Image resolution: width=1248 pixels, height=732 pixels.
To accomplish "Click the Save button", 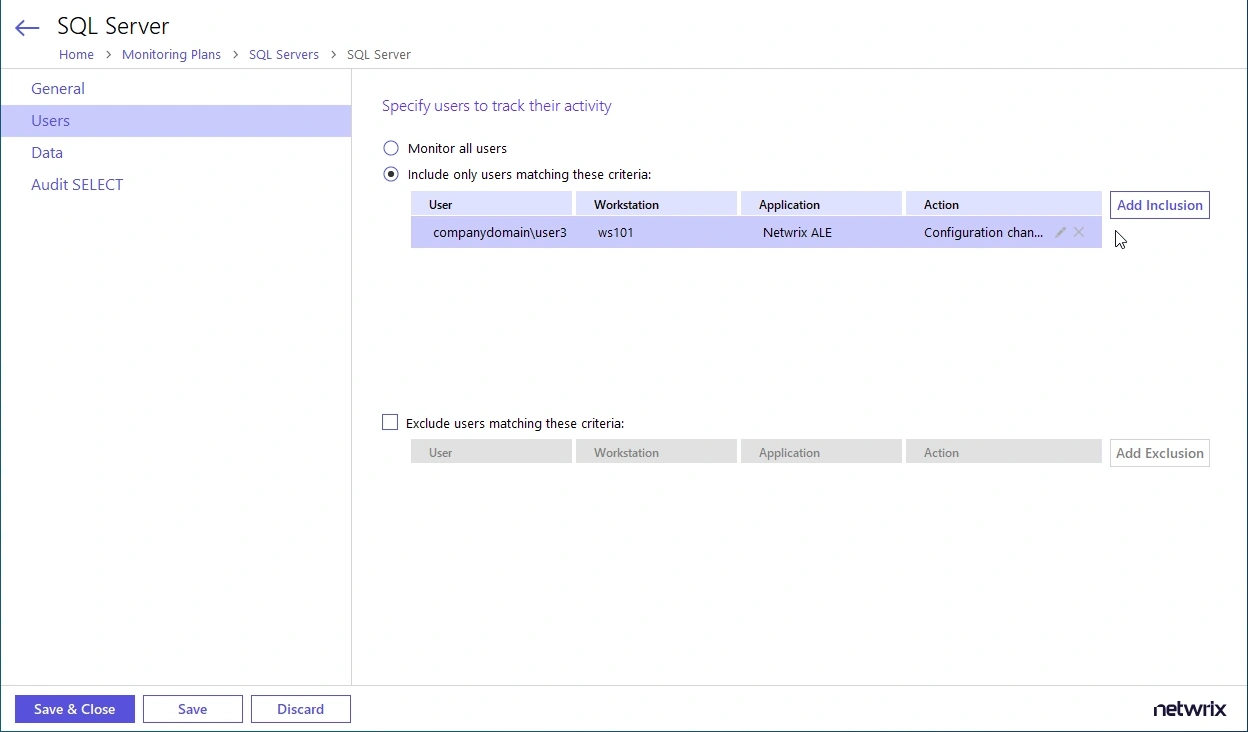I will [x=192, y=708].
